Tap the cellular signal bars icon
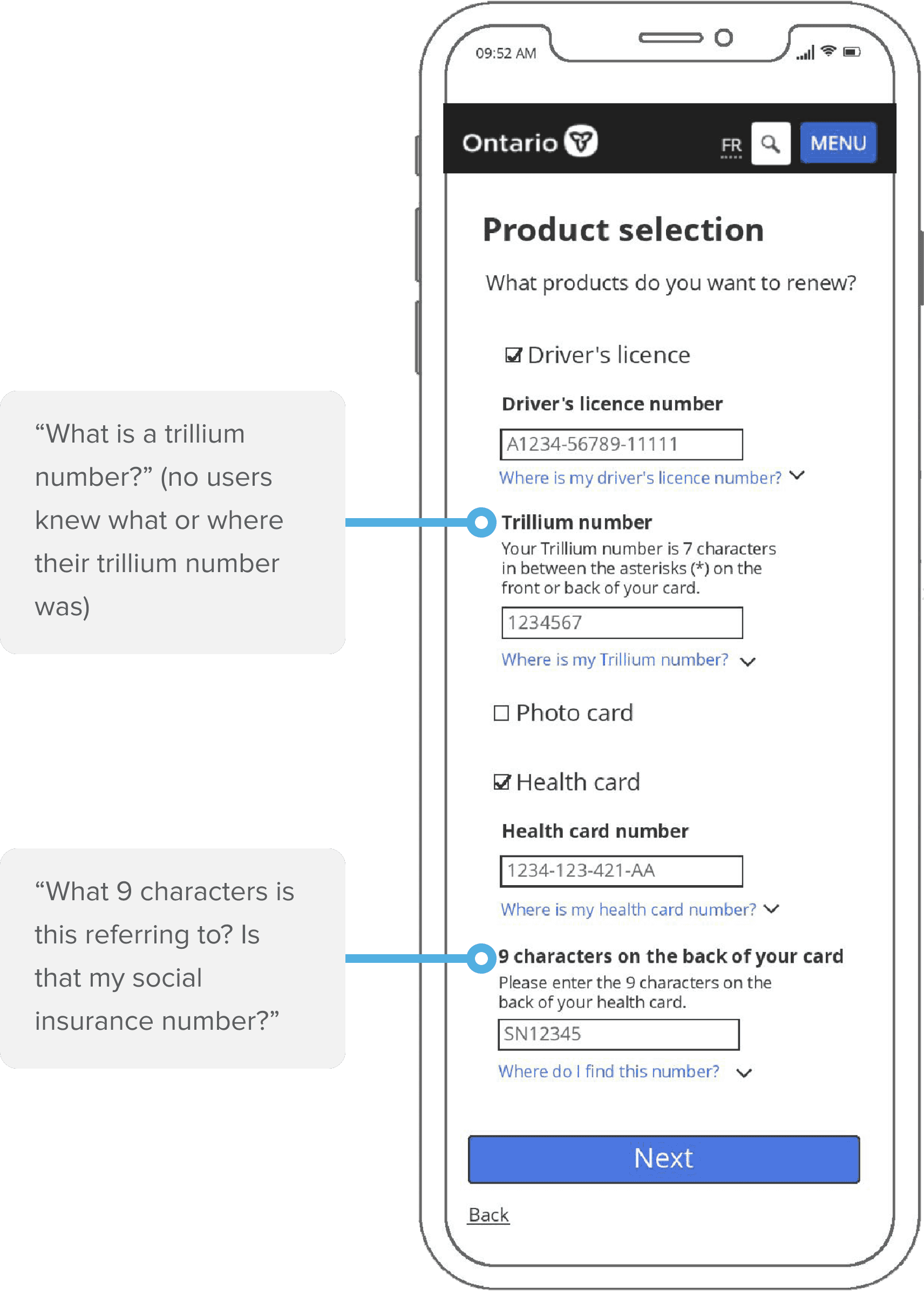This screenshot has height=1291, width=924. point(805,53)
